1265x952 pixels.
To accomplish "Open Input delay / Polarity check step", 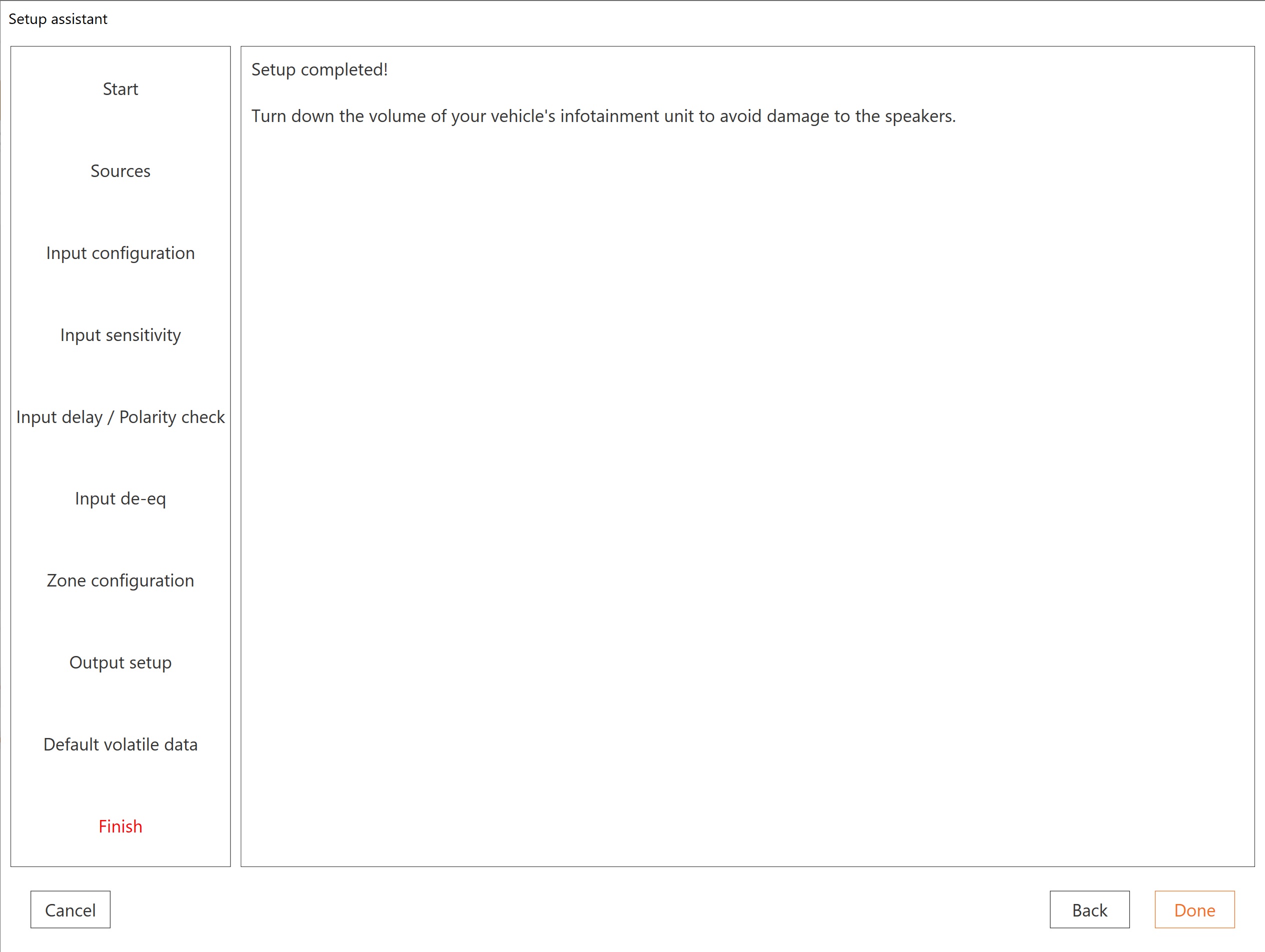I will click(x=120, y=417).
